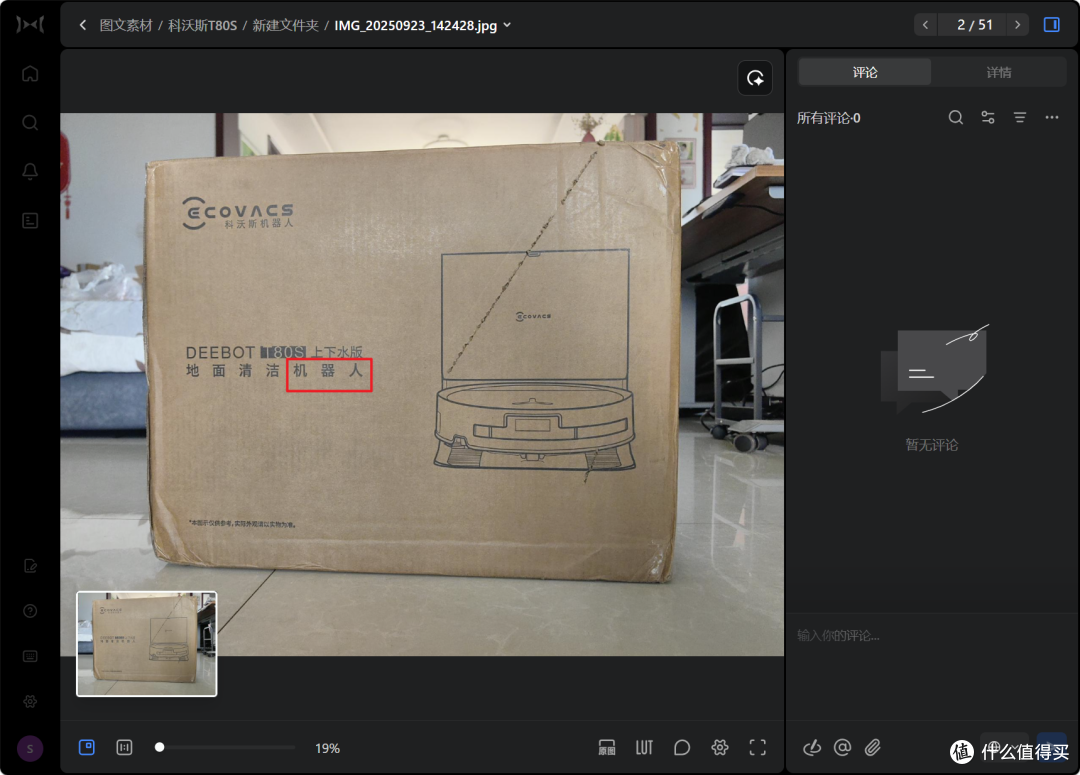Open search in the left sidebar
This screenshot has width=1080, height=775.
pos(30,123)
